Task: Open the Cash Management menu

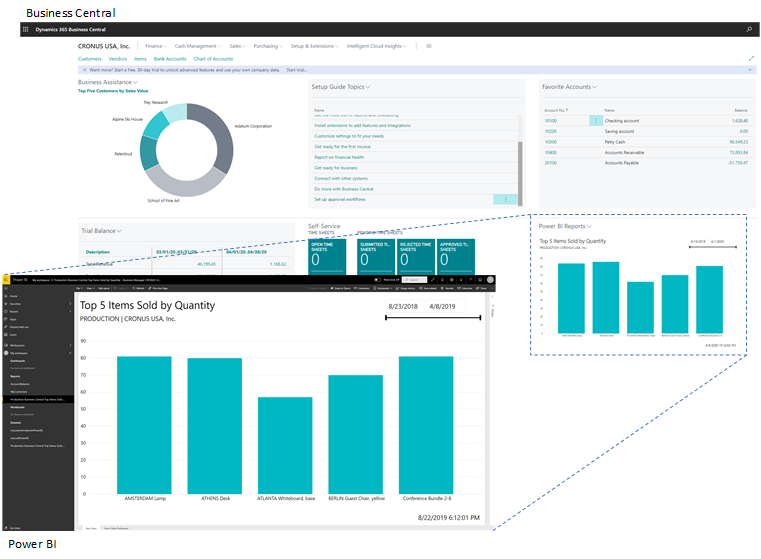Action: pos(198,46)
